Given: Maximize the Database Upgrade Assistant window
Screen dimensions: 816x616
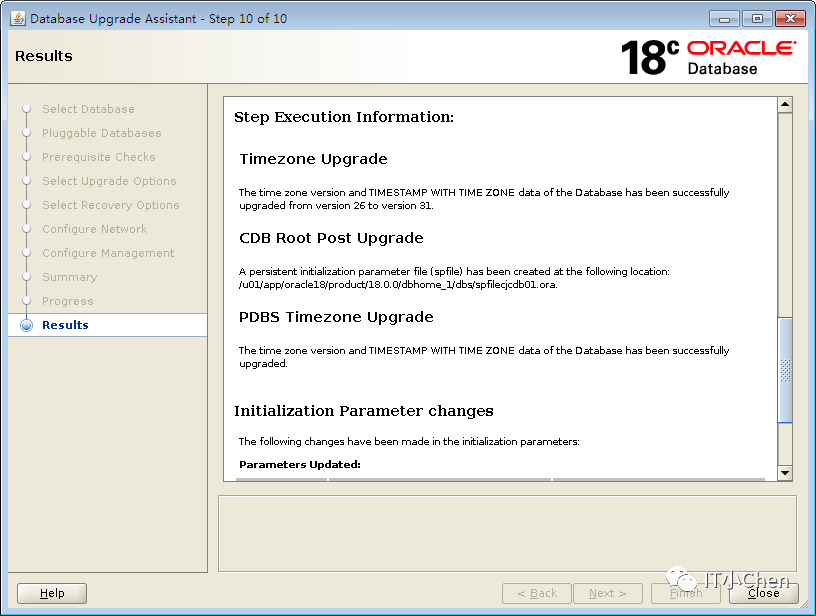Looking at the screenshot, I should [757, 19].
